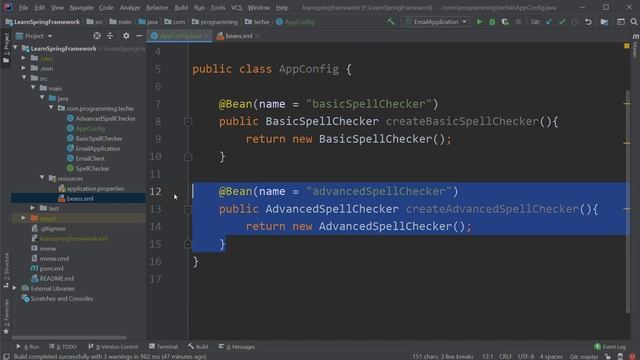Image resolution: width=640 pixels, height=360 pixels.
Task: Open run anything window icon
Action: pos(620,22)
